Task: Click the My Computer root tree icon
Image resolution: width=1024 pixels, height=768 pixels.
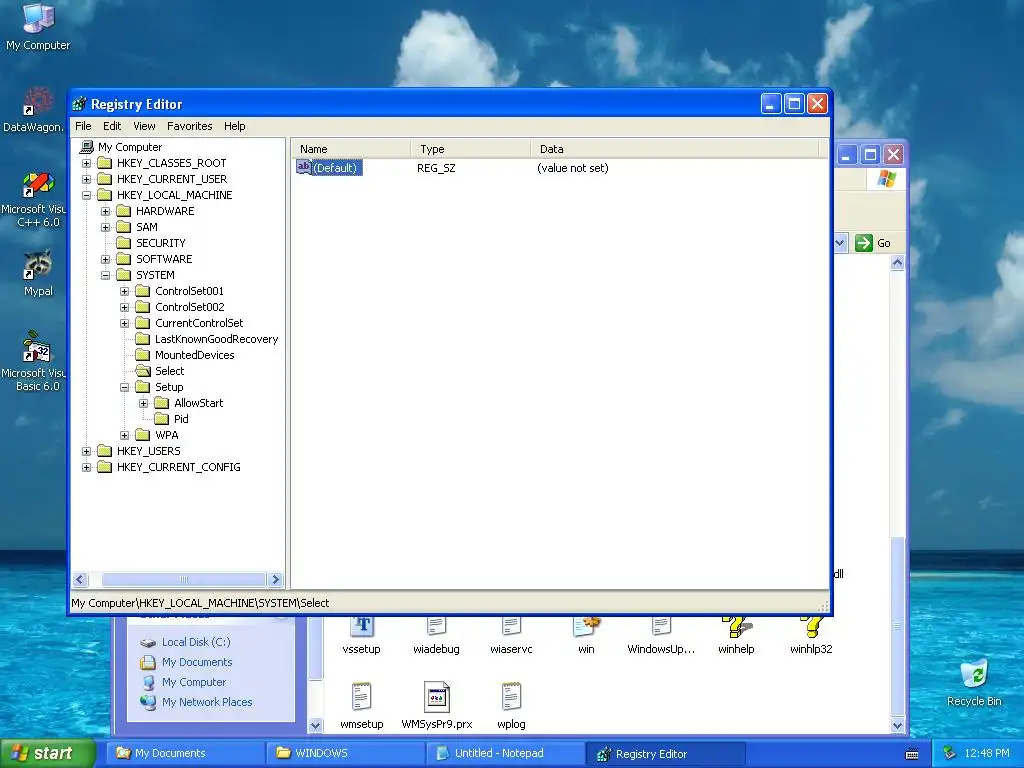Action: tap(86, 147)
